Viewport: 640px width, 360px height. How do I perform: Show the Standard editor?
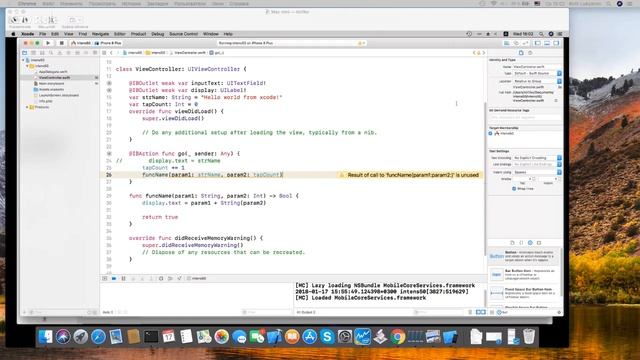click(x=507, y=43)
